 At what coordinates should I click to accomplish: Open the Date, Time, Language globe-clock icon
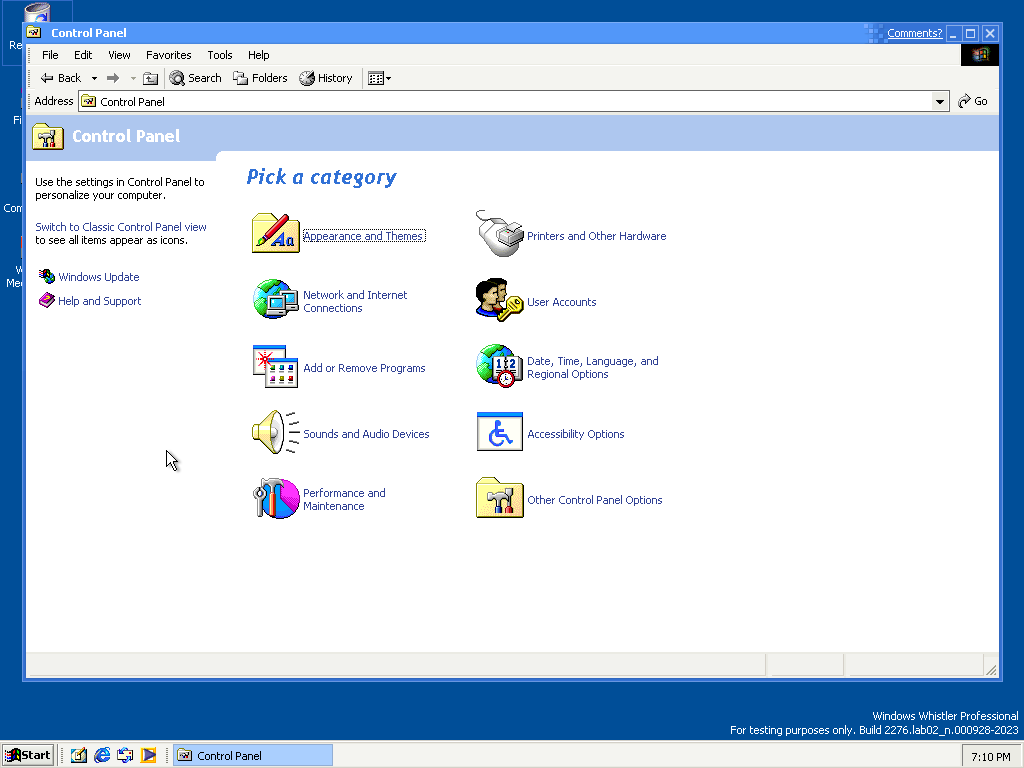(x=500, y=366)
